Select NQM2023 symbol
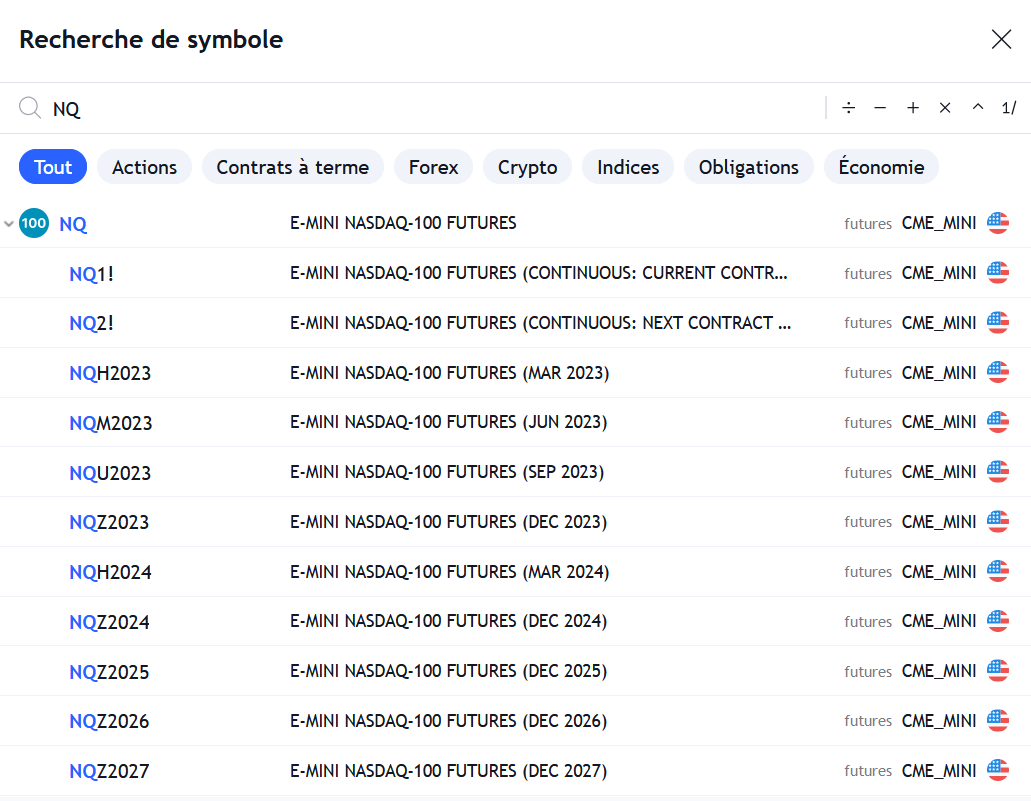Image resolution: width=1031 pixels, height=801 pixels. coord(110,423)
